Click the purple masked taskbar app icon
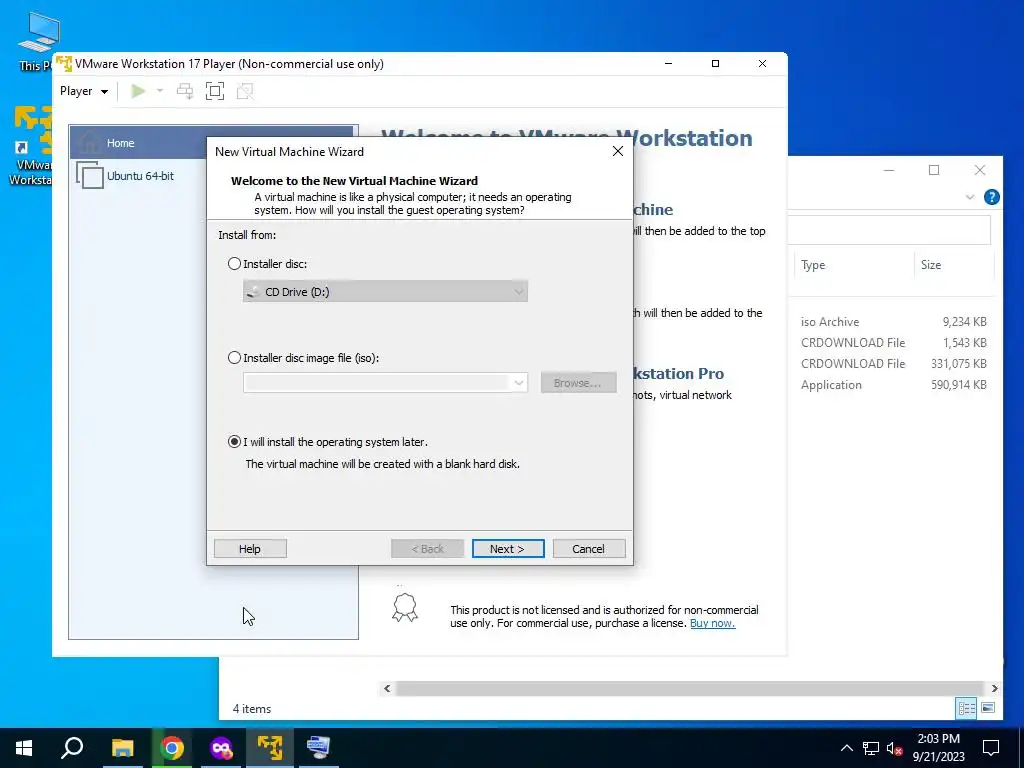 tap(221, 748)
